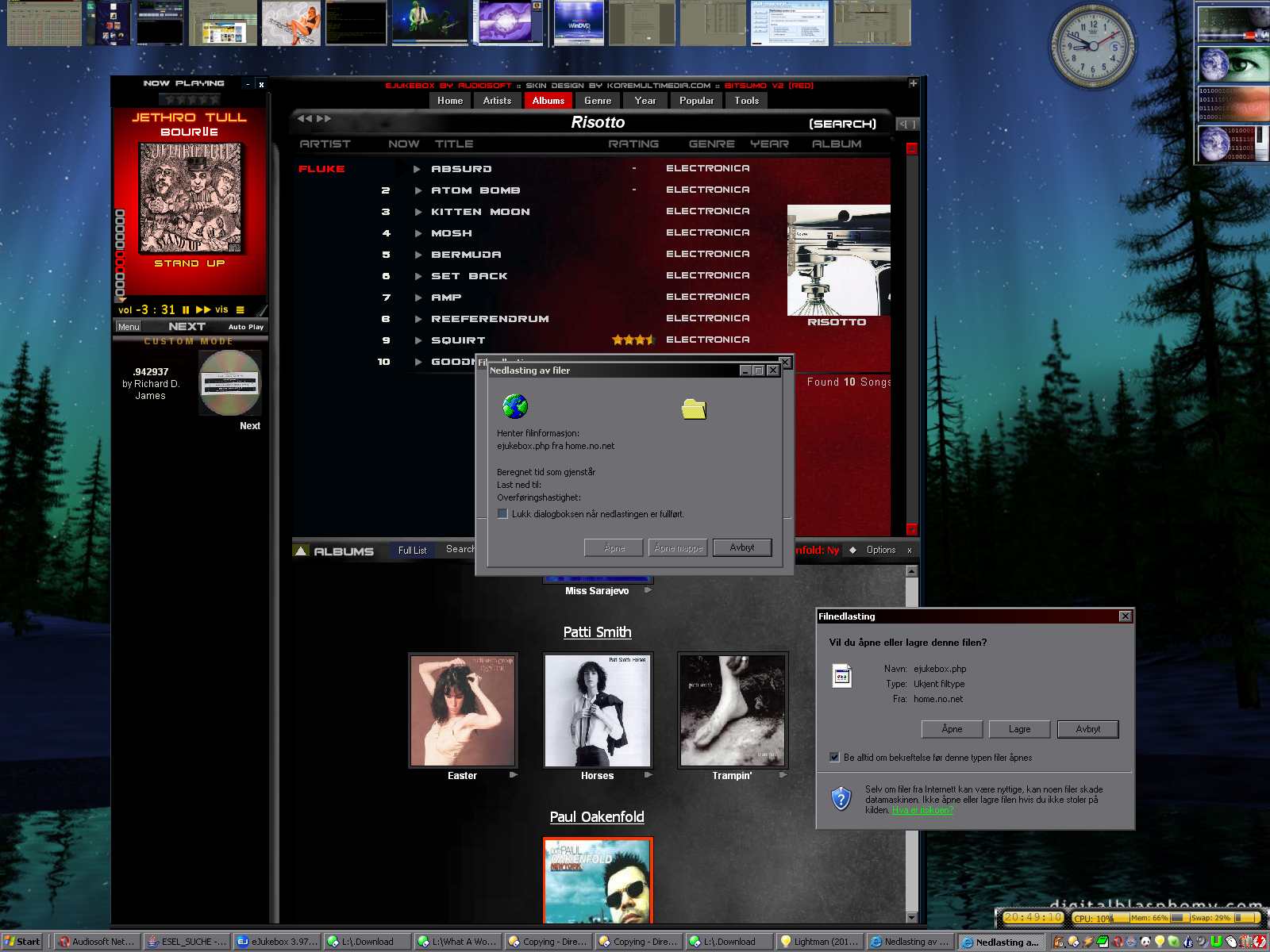The image size is (1270, 952).
Task: Click Avbryt in Filnedlasting dialog
Action: click(1088, 729)
